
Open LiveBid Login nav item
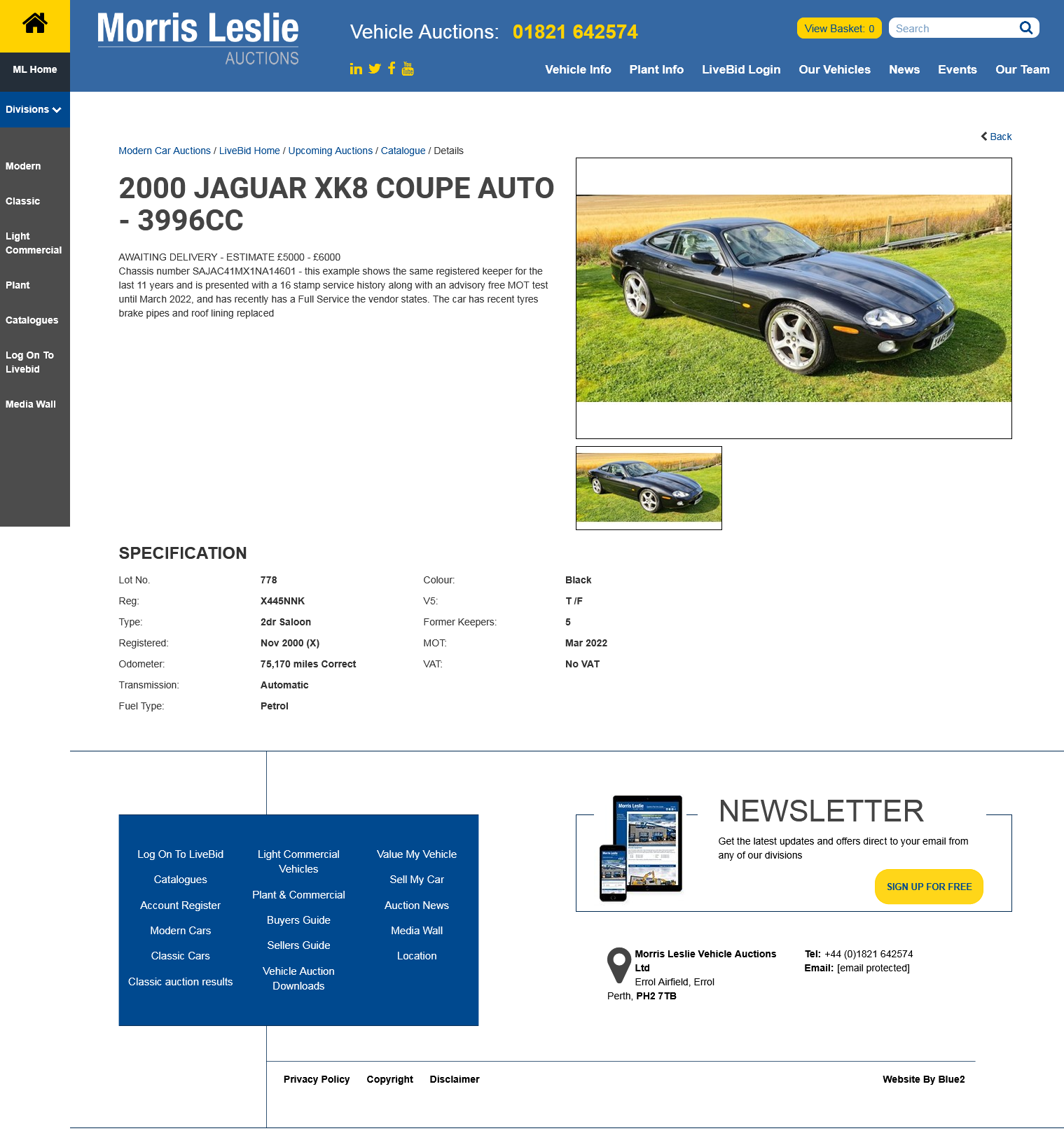[741, 69]
